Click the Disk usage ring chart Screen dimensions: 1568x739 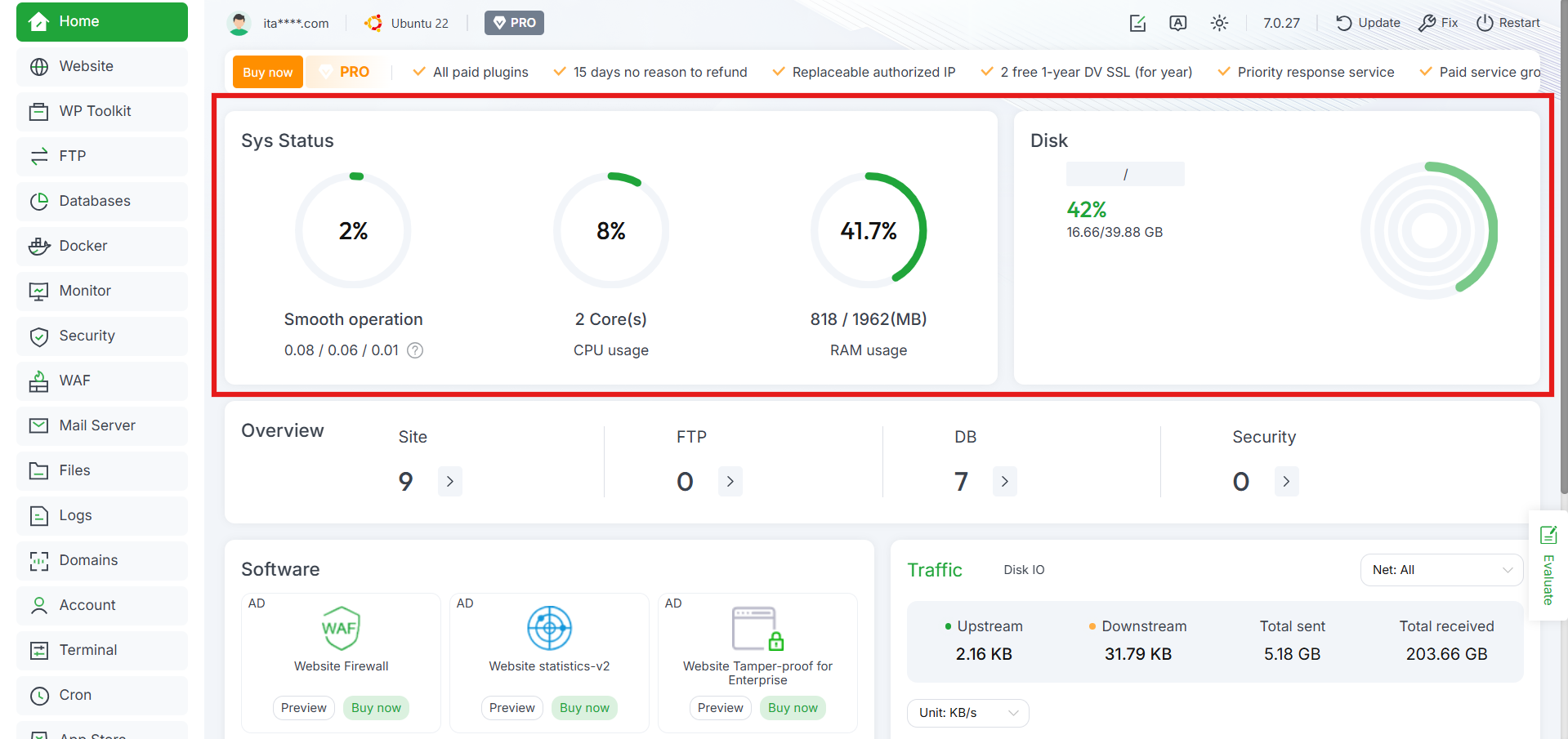click(x=1429, y=230)
